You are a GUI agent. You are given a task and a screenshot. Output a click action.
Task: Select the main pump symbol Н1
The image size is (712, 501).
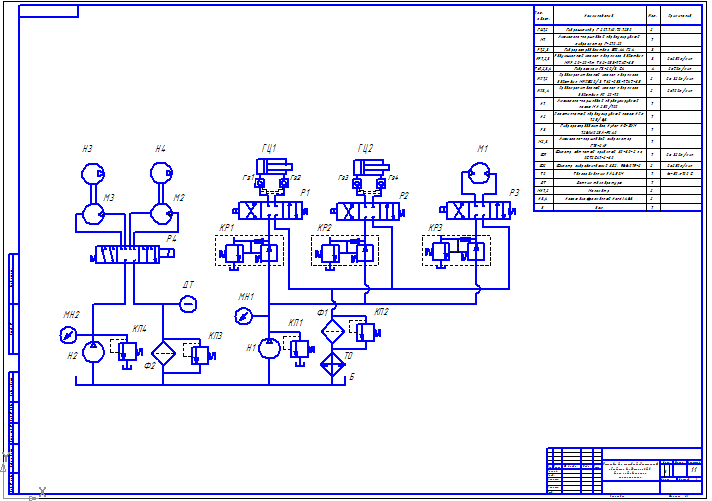click(269, 347)
